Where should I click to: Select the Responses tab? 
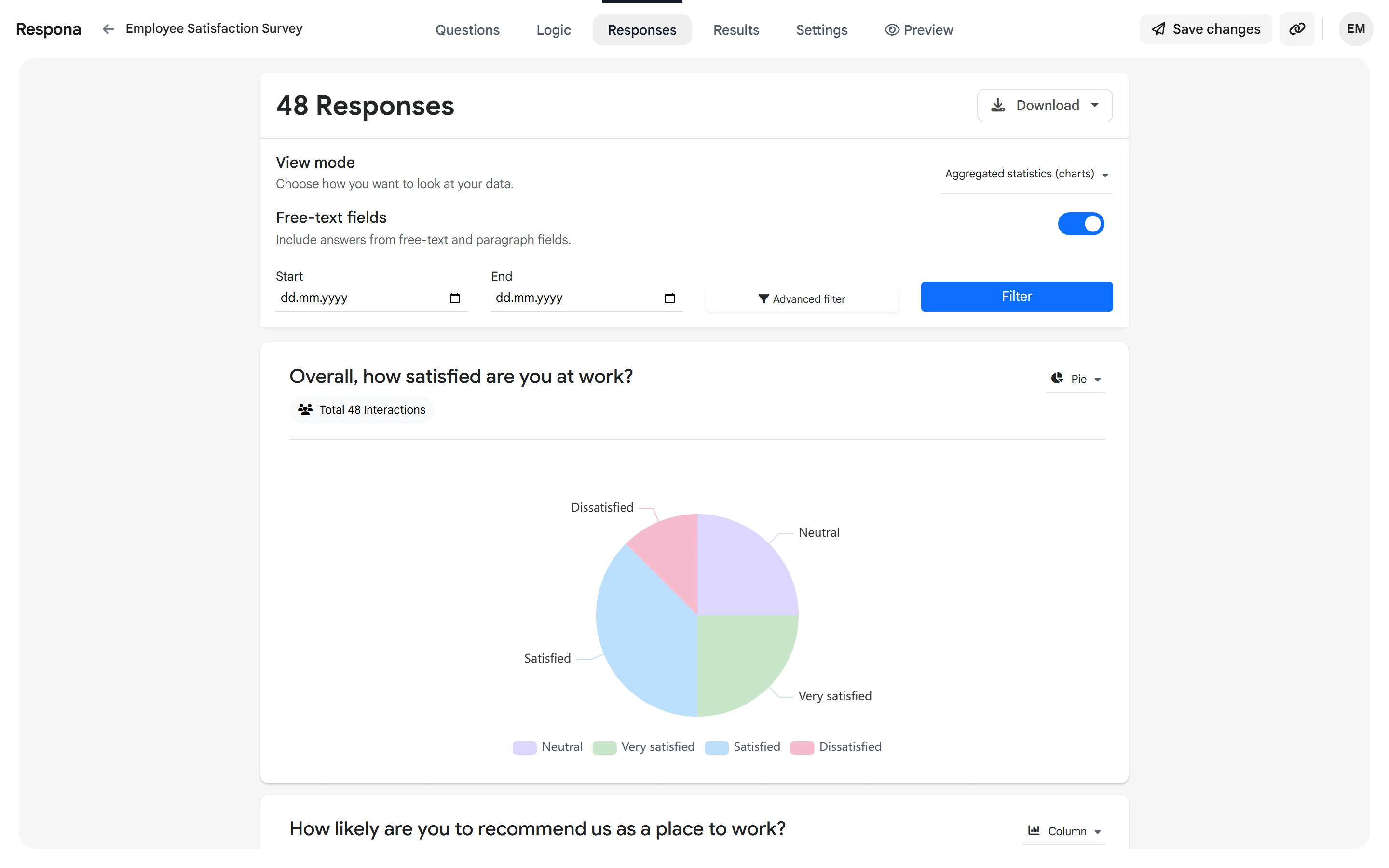pyautogui.click(x=642, y=30)
